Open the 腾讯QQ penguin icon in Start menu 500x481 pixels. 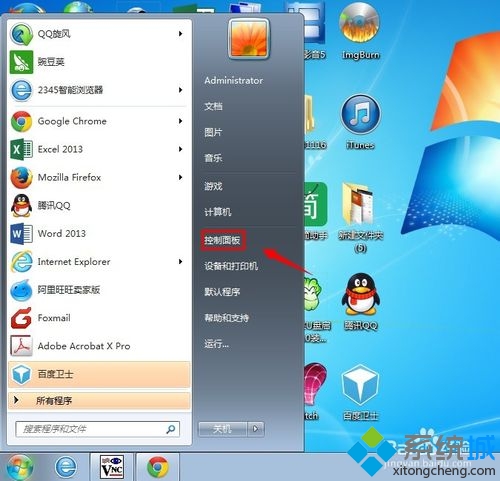pyautogui.click(x=21, y=206)
